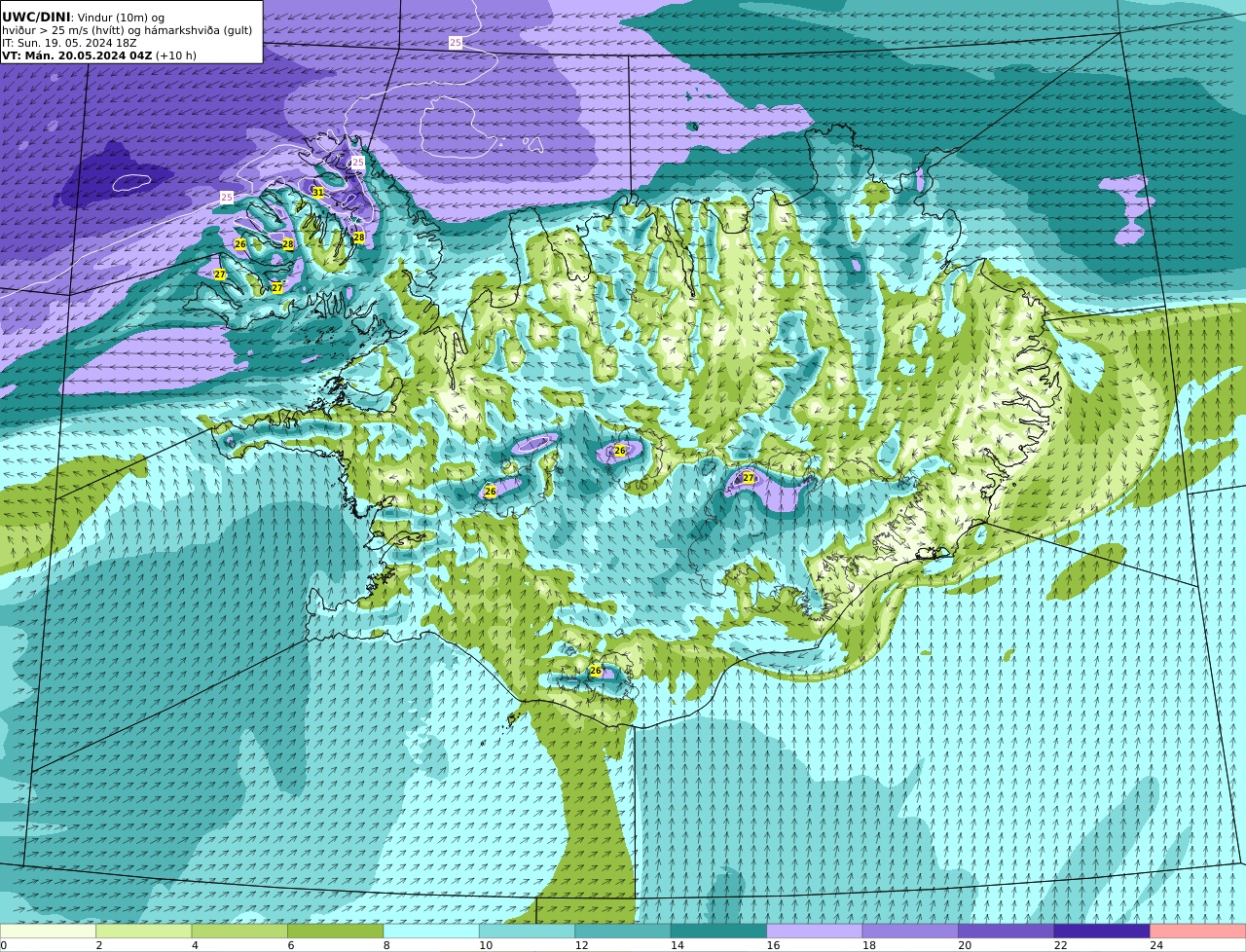1246x952 pixels.
Task: Click the legend tick label '2'
Action: tap(99, 945)
